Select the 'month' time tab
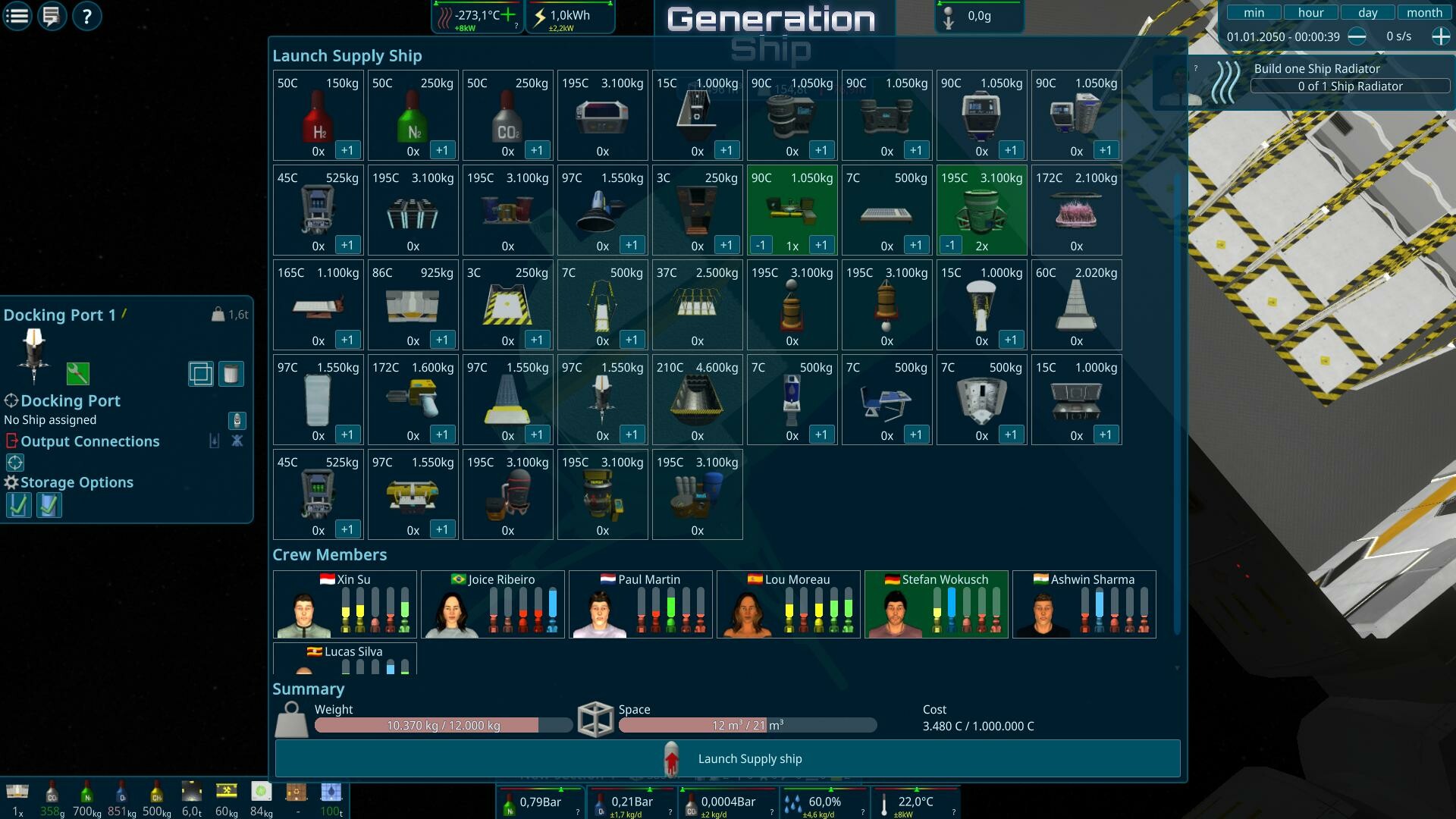Image resolution: width=1456 pixels, height=819 pixels. (1424, 12)
